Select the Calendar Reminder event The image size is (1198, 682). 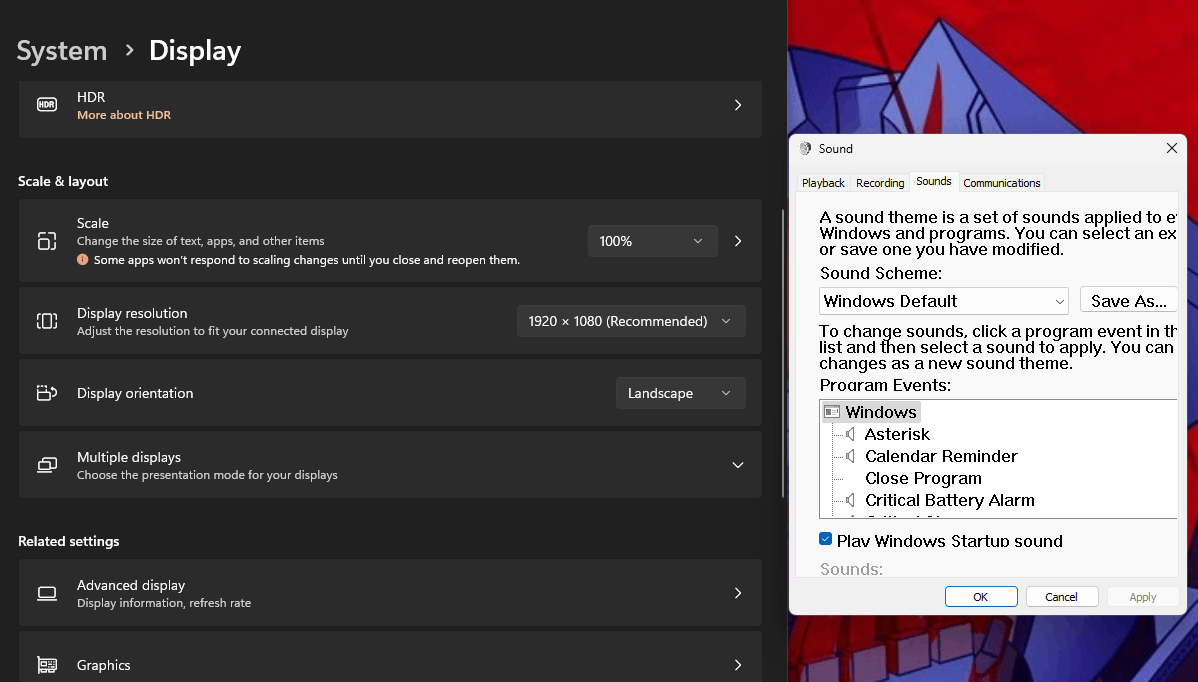[941, 456]
